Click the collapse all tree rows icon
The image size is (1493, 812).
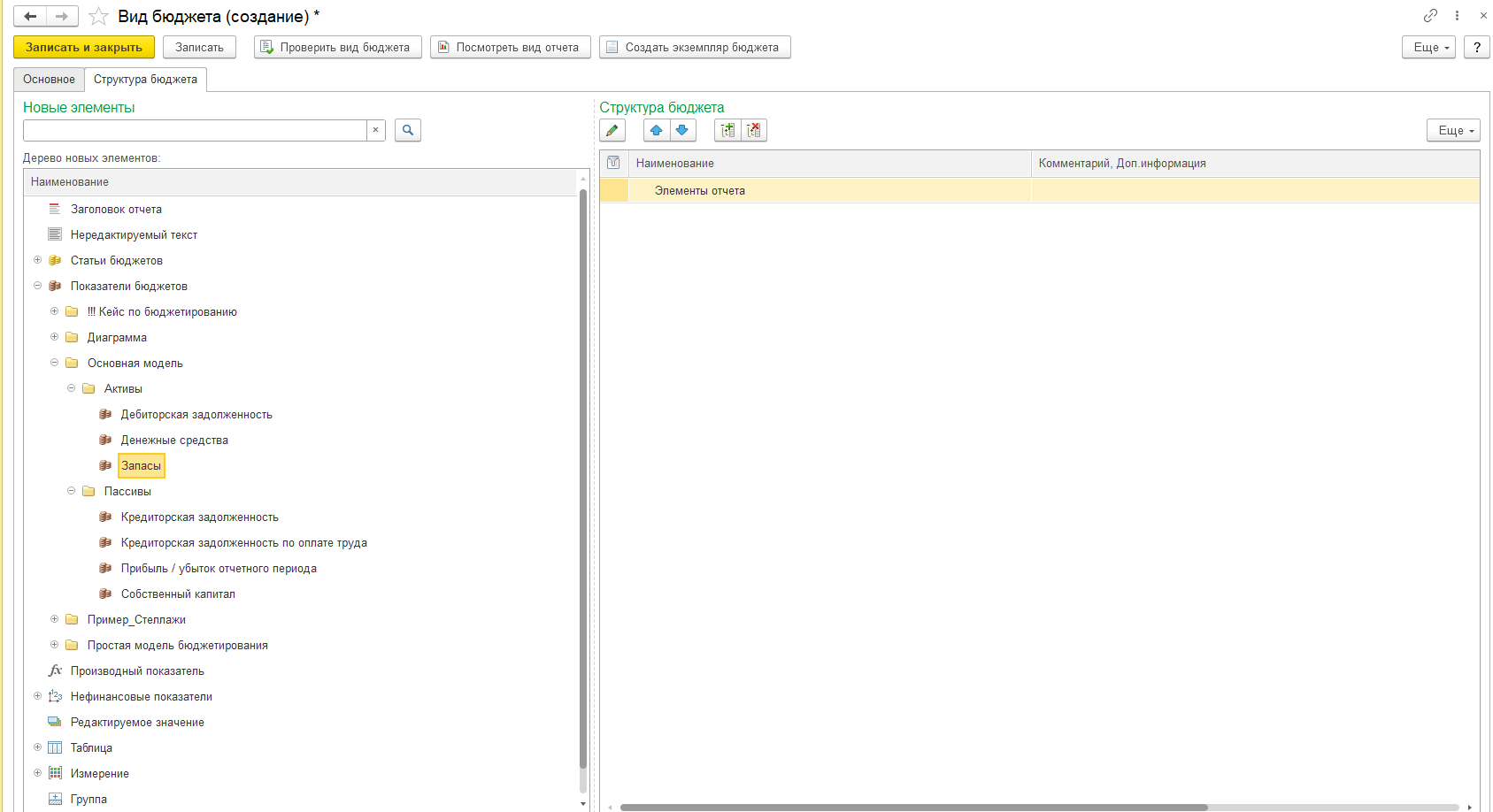pyautogui.click(x=753, y=131)
